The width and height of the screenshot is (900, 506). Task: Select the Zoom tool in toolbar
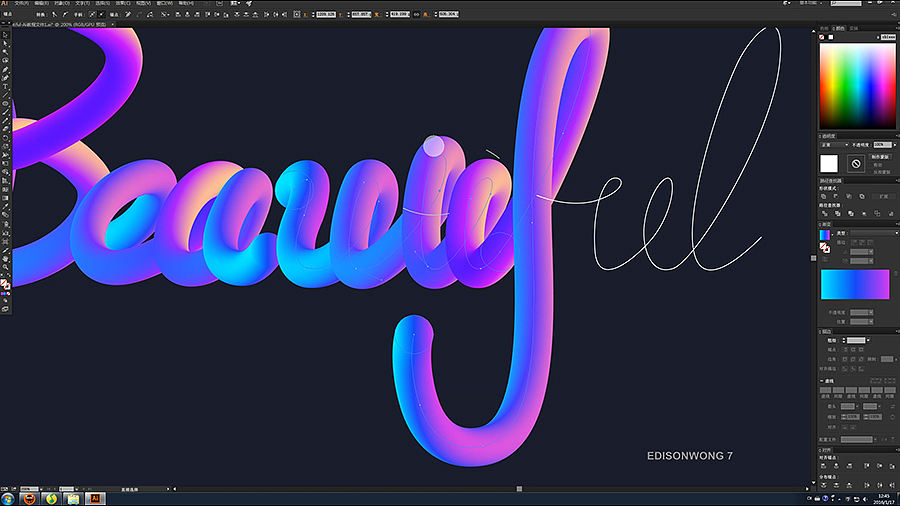[x=5, y=267]
